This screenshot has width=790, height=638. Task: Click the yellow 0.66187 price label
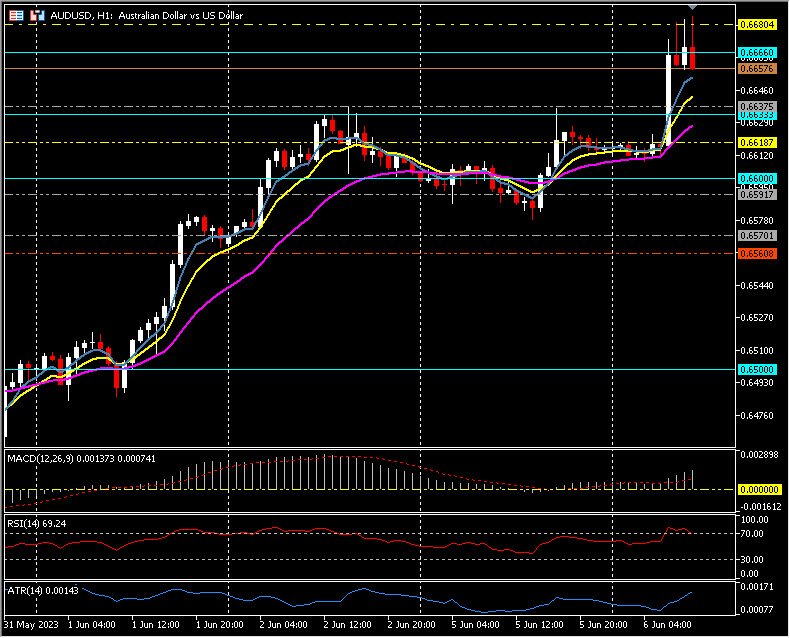[756, 143]
